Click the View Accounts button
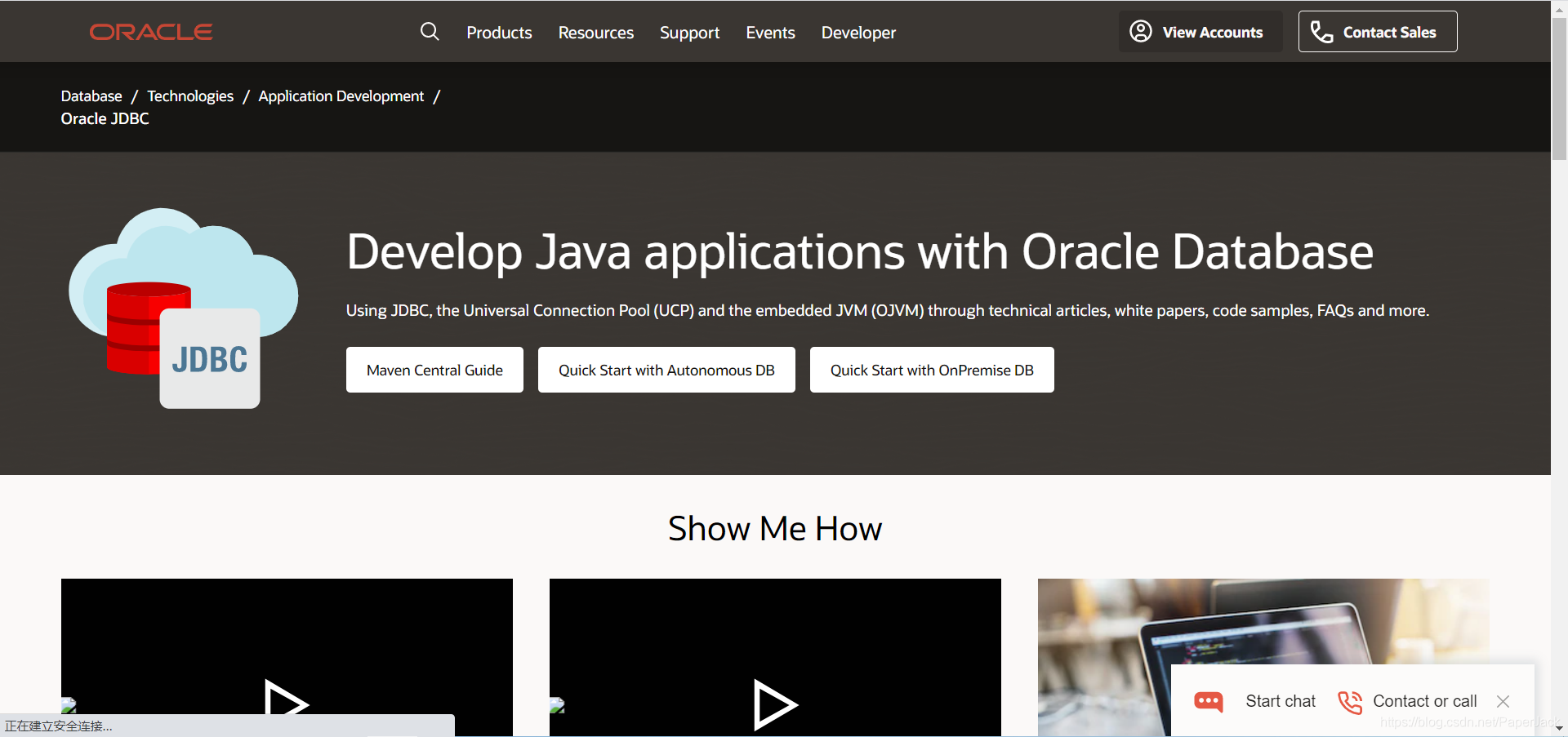This screenshot has width=1568, height=737. click(x=1200, y=32)
